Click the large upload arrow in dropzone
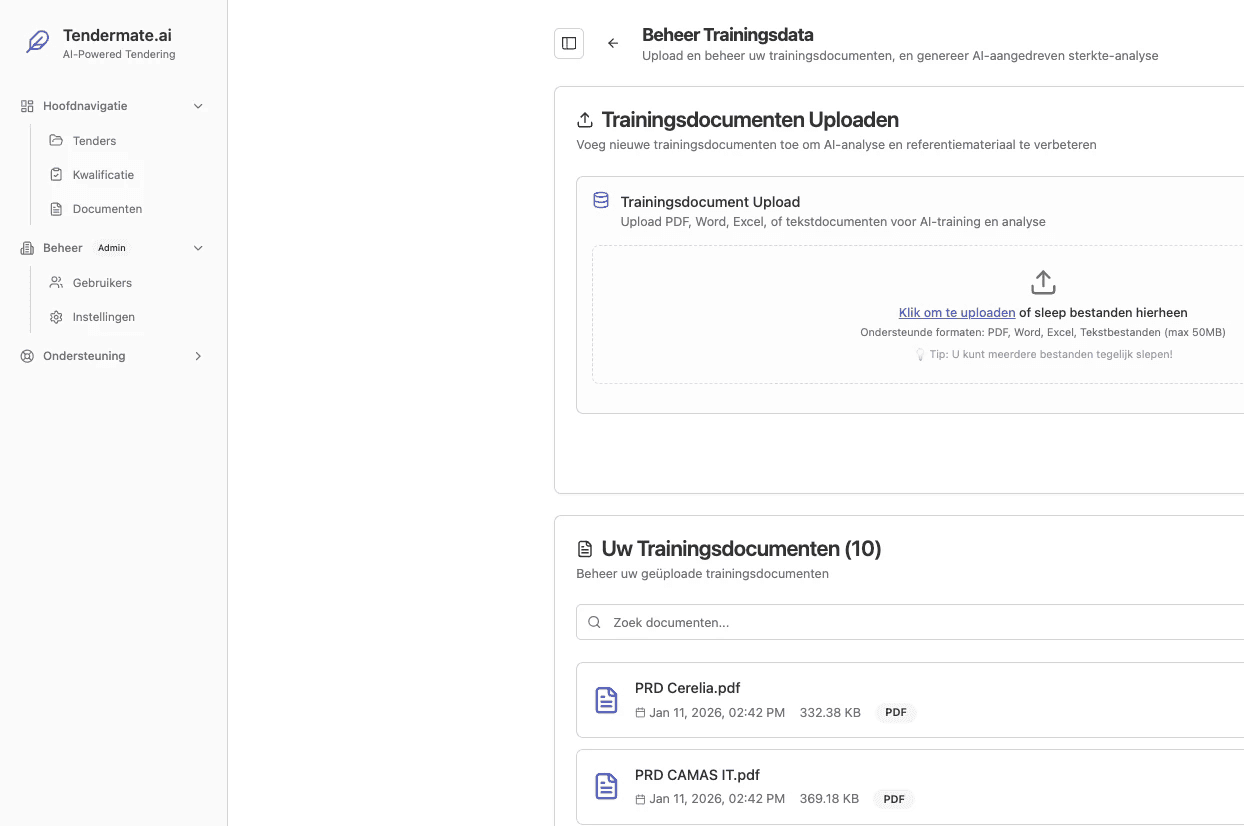 pyautogui.click(x=1043, y=282)
